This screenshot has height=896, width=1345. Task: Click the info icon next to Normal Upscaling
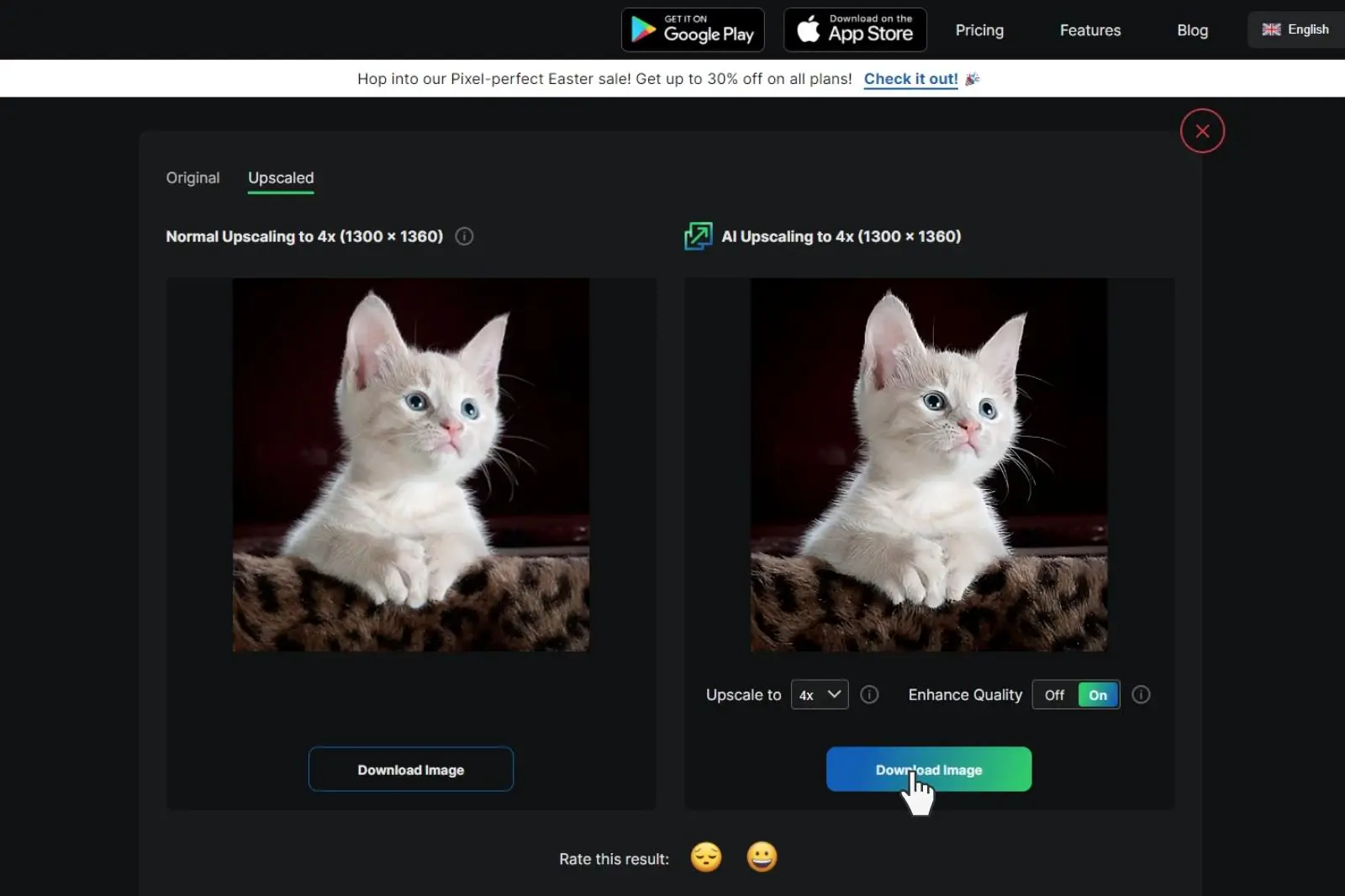464,236
